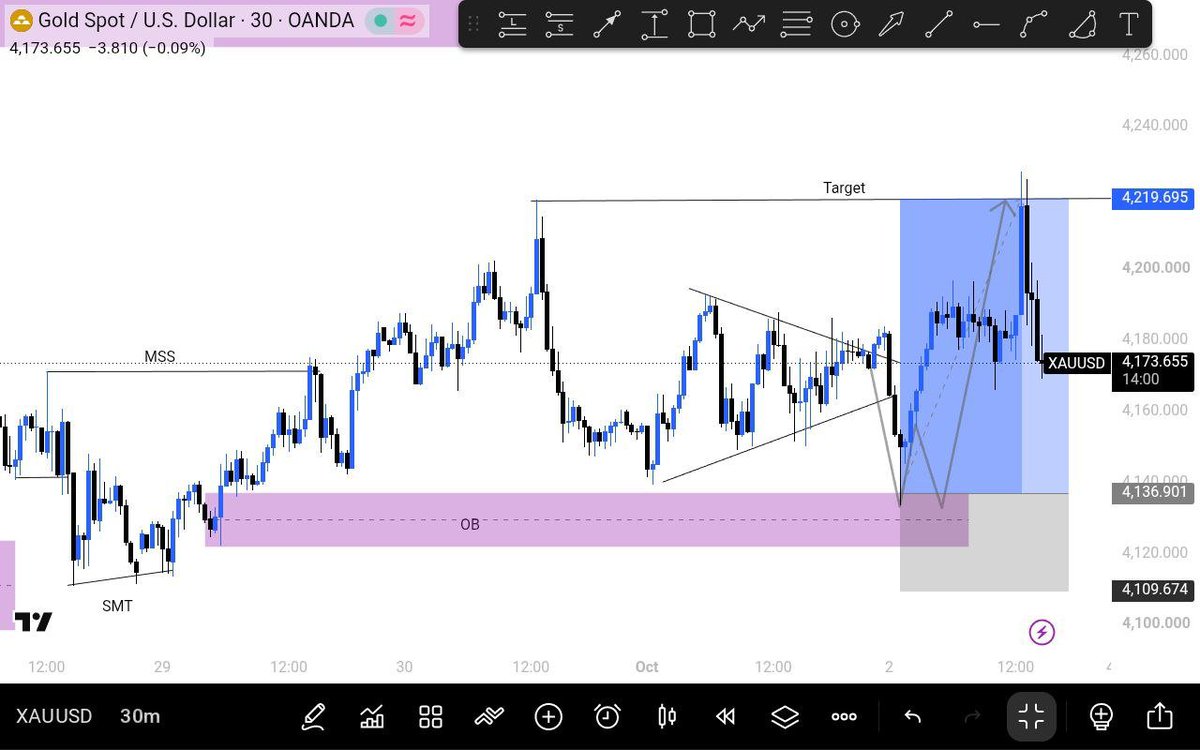This screenshot has height=750, width=1200.
Task: Select the circle drawing tool
Action: tap(845, 25)
